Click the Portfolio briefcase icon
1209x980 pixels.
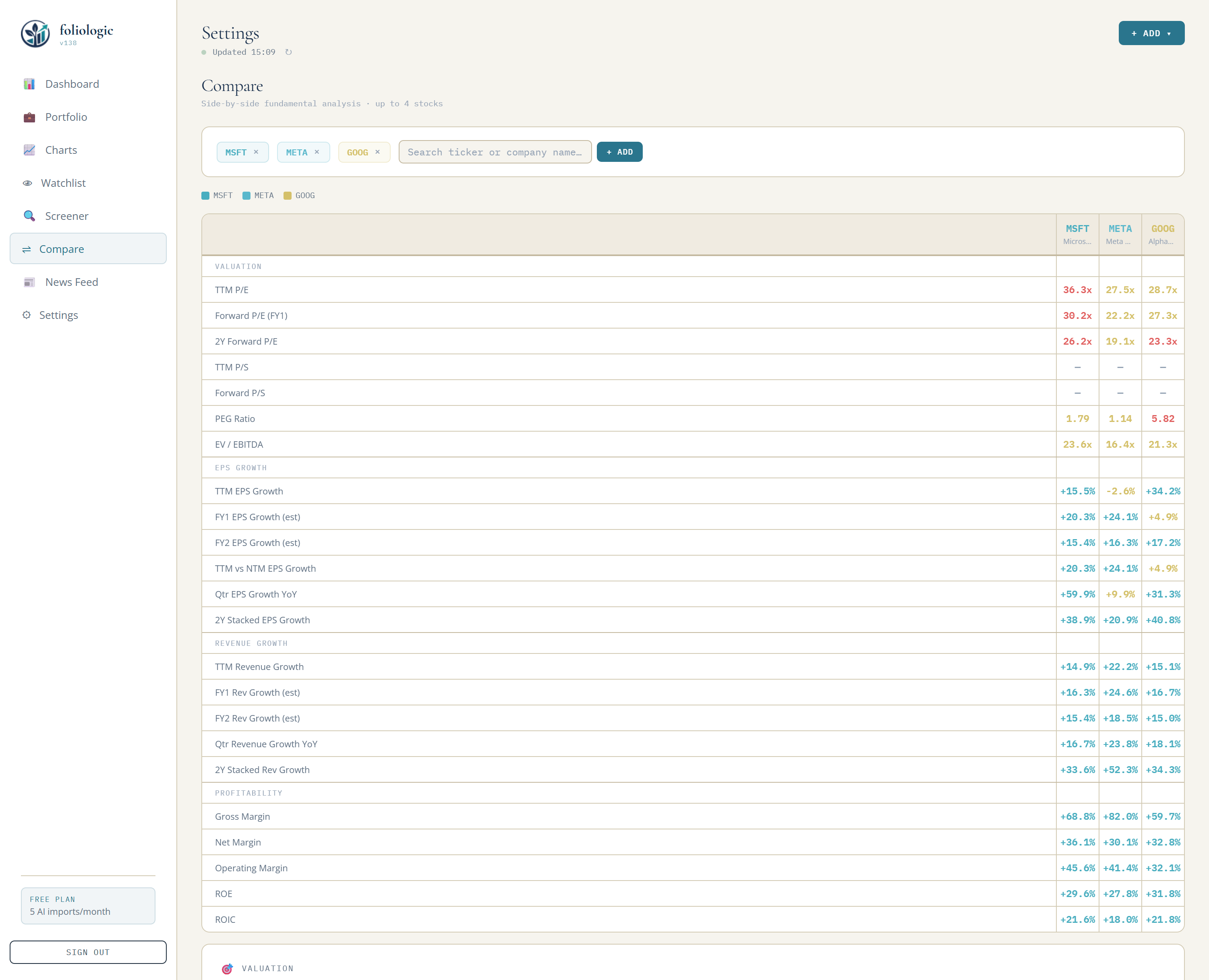click(29, 118)
